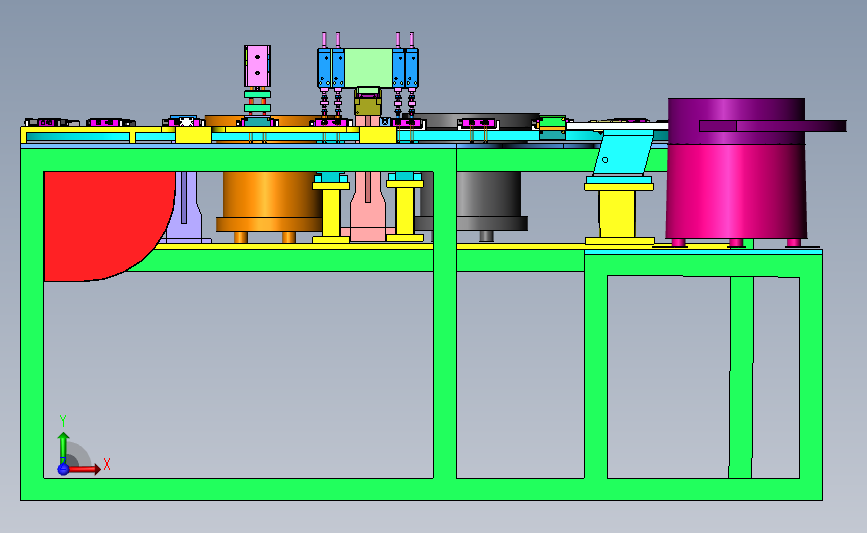Select the cyan angled bracket beside the bowl feeder
Viewport: 867px width, 533px height.
[624, 155]
